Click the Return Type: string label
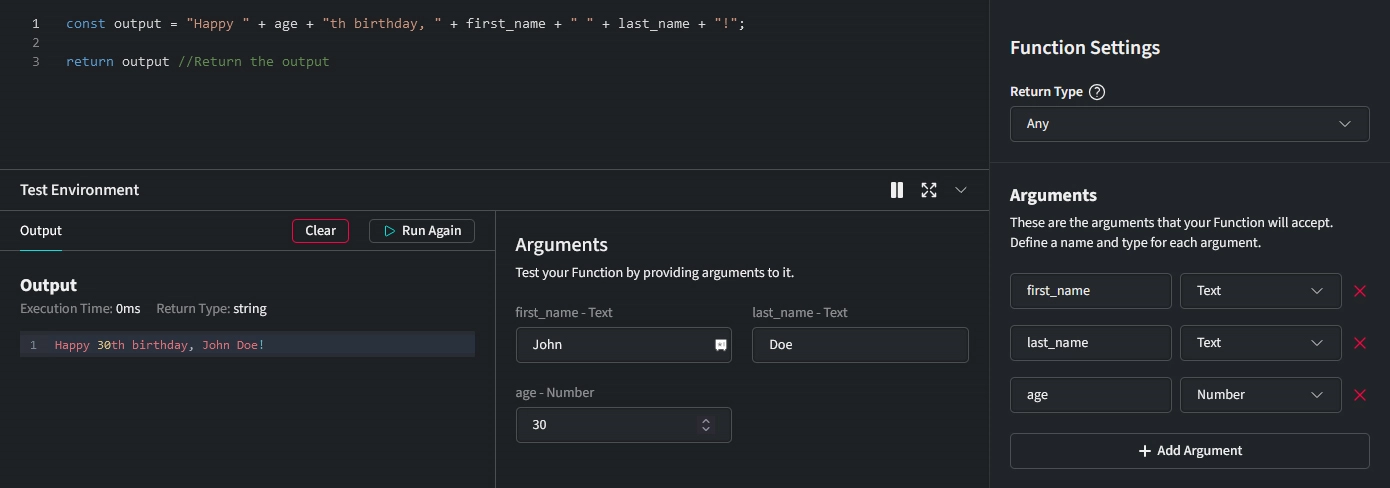Screen dimensions: 1390x488 (211, 309)
